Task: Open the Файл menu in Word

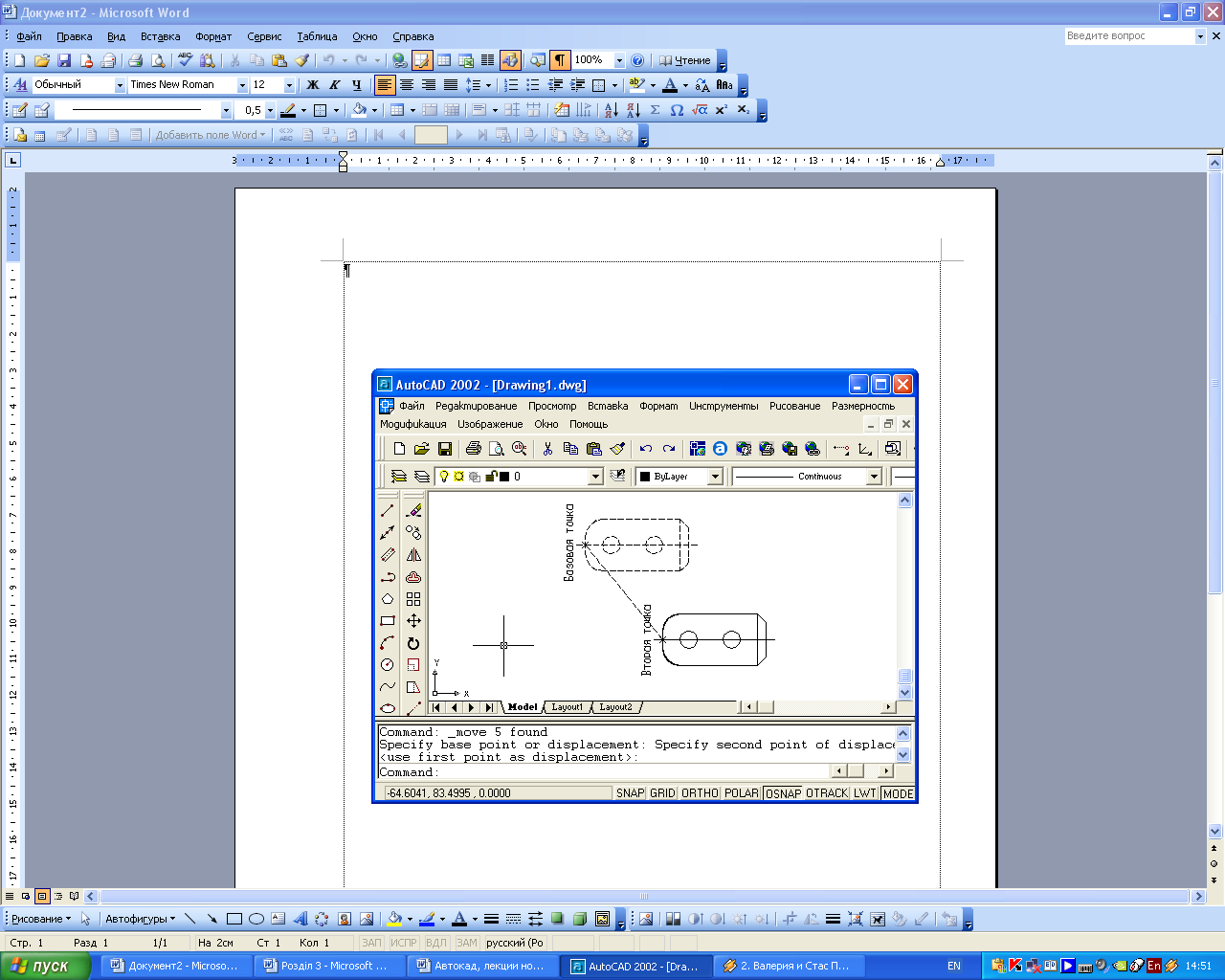Action: [x=29, y=36]
